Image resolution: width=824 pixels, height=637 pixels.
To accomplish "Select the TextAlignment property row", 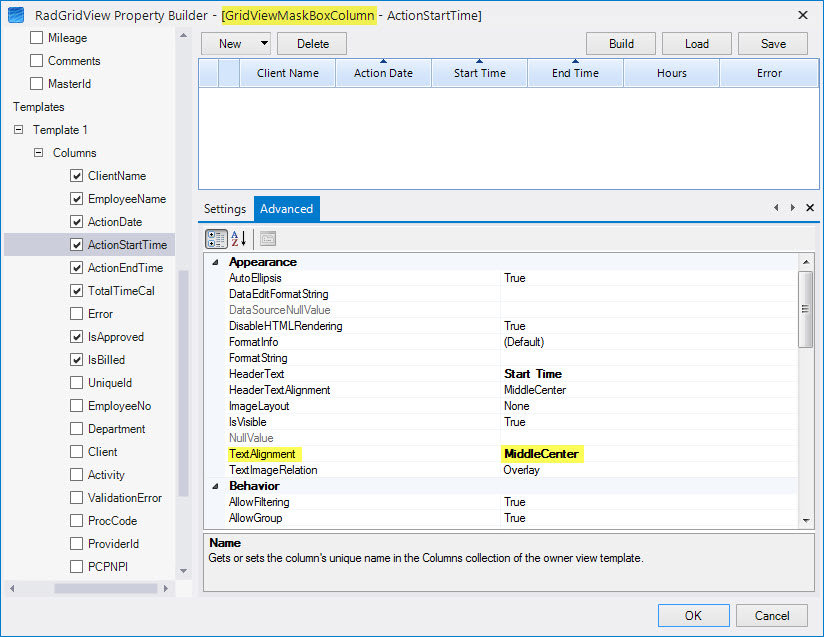I will [513, 454].
